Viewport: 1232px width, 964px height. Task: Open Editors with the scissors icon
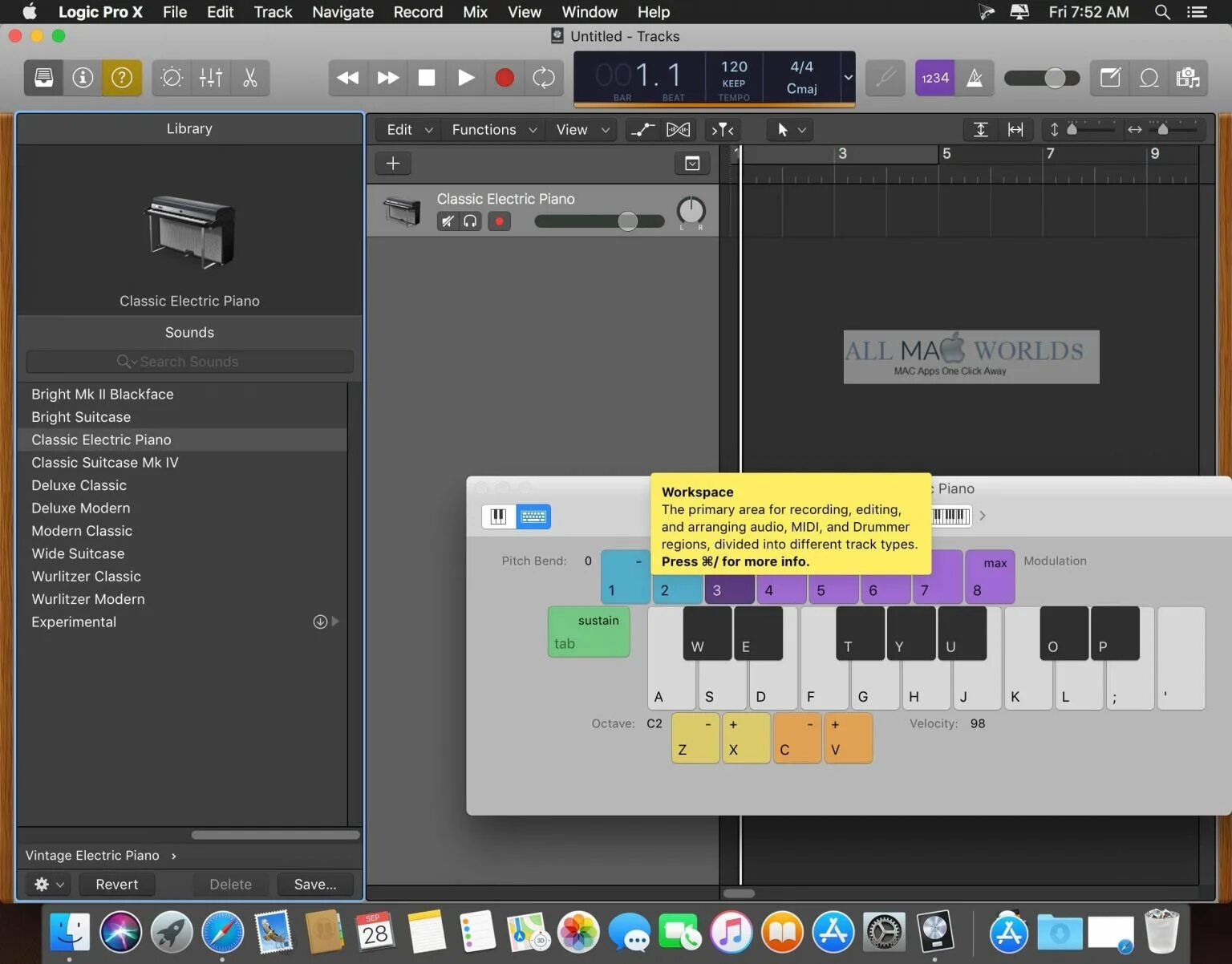tap(250, 78)
